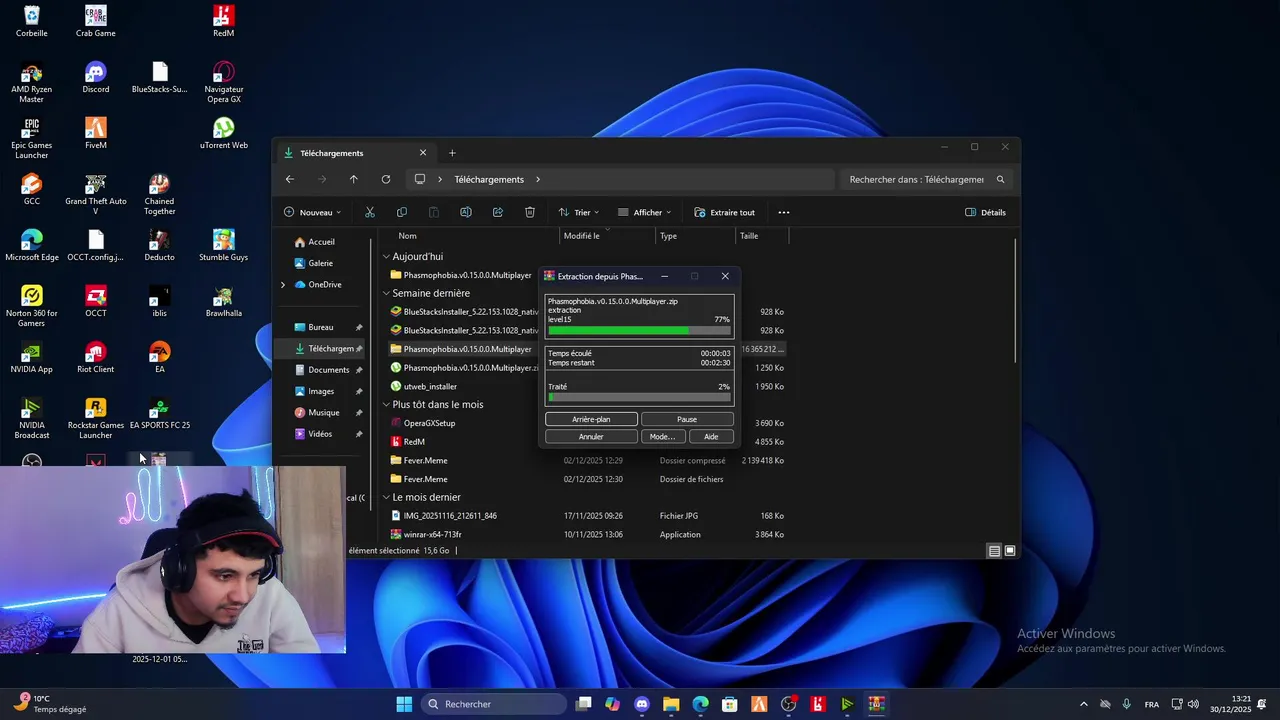The image size is (1280, 720).
Task: Open Rockstar Games Launcher desktop icon
Action: click(96, 418)
